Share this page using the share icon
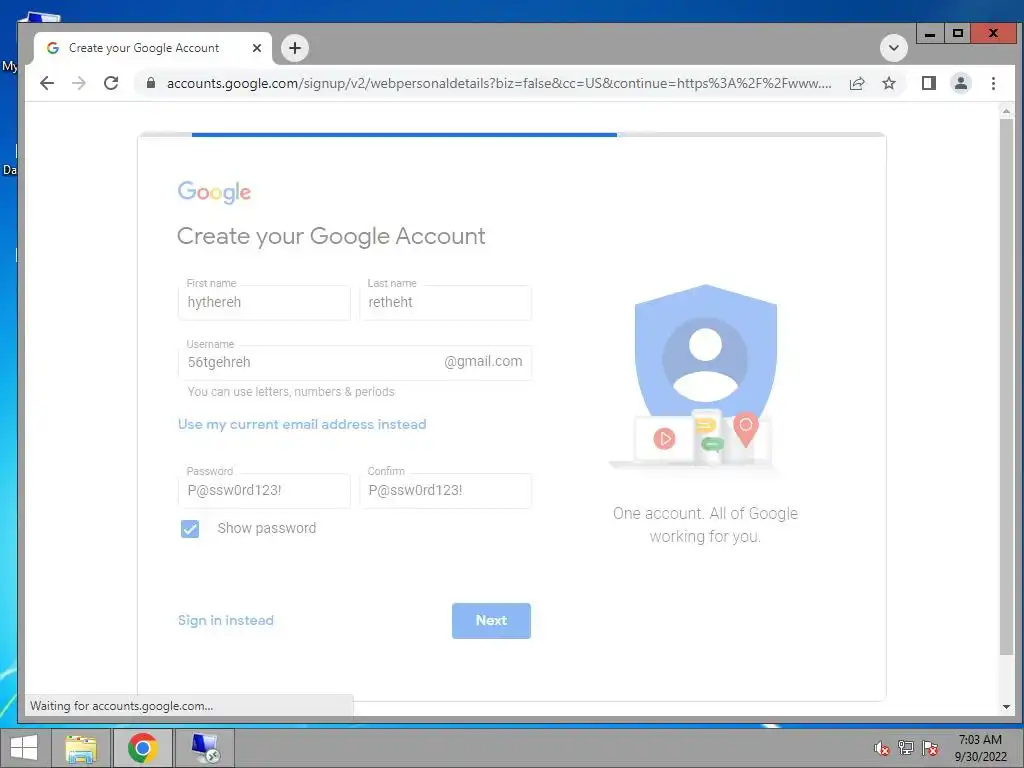Viewport: 1024px width, 768px height. (857, 83)
